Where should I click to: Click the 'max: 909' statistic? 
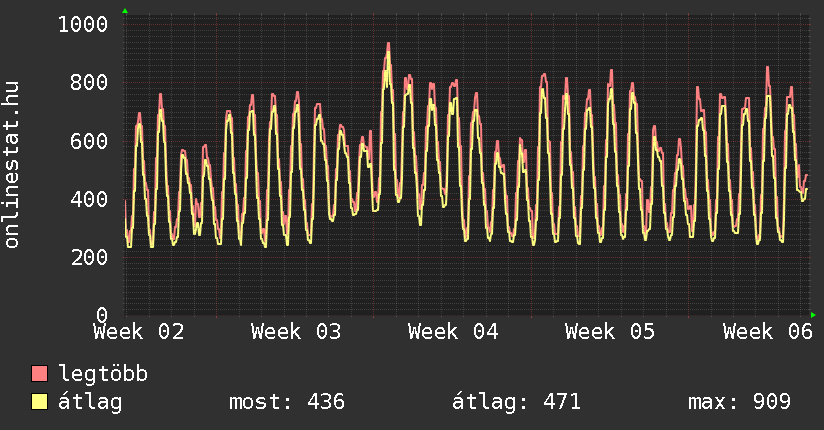(740, 402)
